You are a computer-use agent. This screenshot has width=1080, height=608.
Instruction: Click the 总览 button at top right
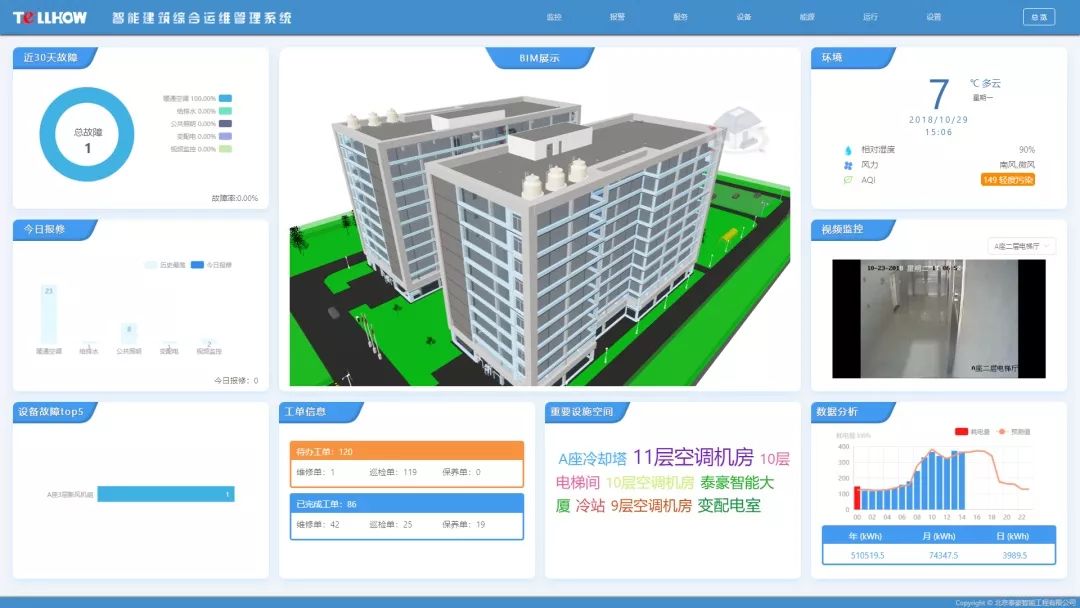coord(1038,17)
